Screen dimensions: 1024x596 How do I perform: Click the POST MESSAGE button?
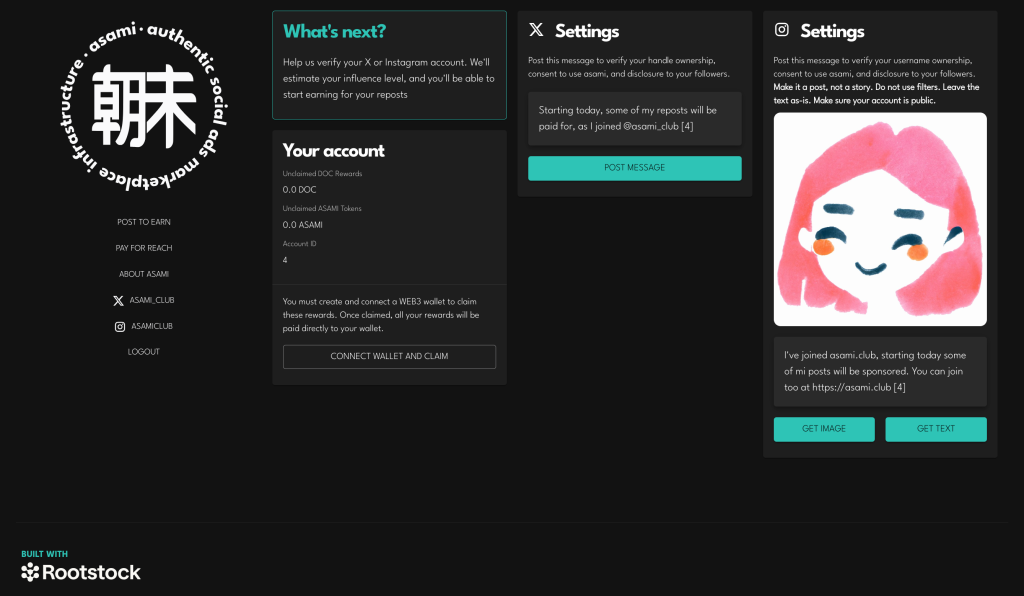(635, 168)
